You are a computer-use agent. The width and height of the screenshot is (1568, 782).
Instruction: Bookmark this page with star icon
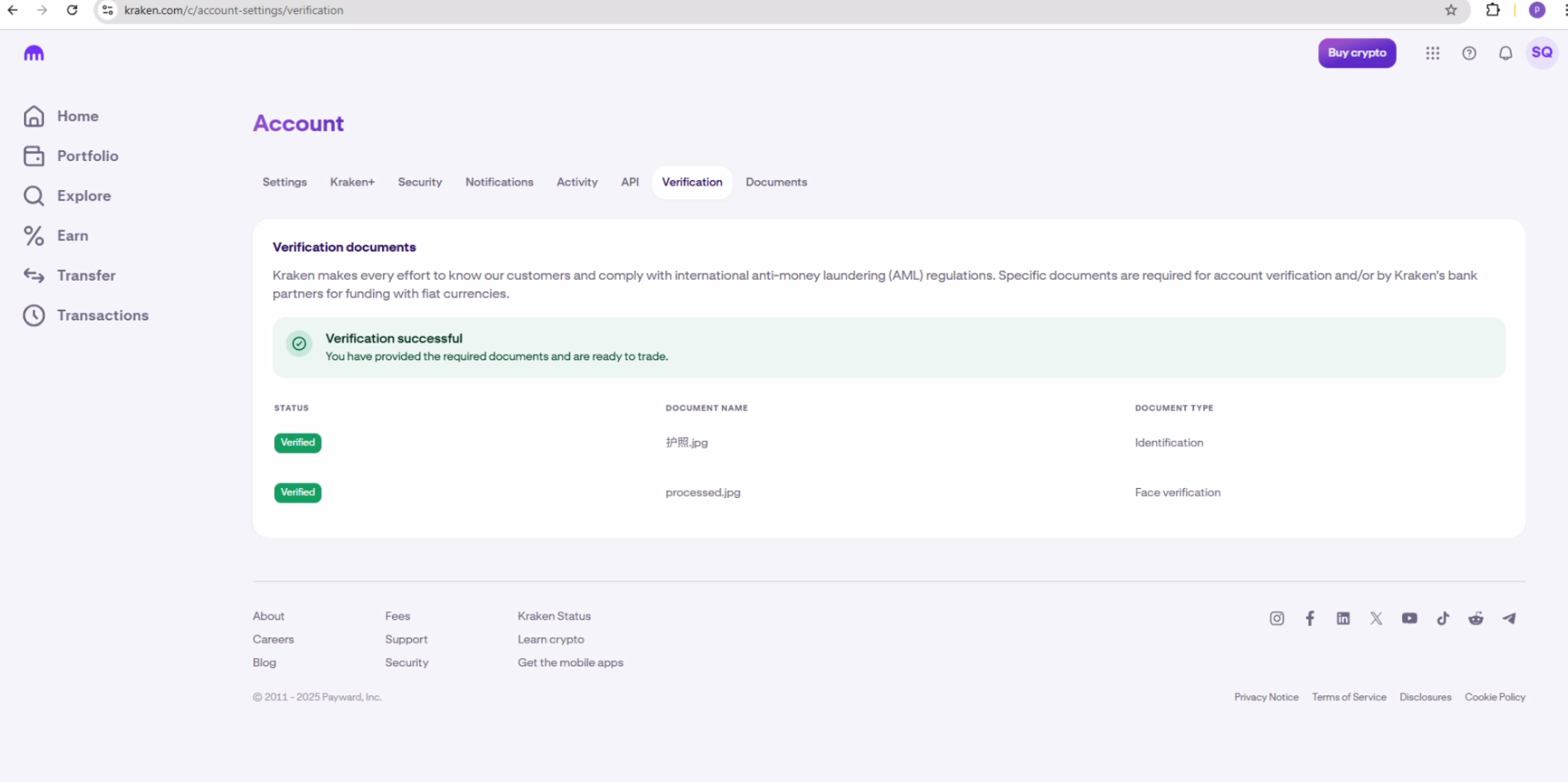click(x=1451, y=10)
